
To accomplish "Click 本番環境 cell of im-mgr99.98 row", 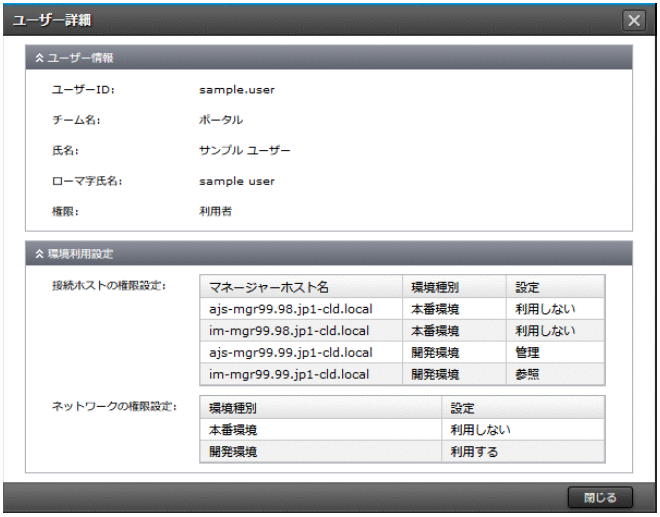I will click(x=454, y=331).
